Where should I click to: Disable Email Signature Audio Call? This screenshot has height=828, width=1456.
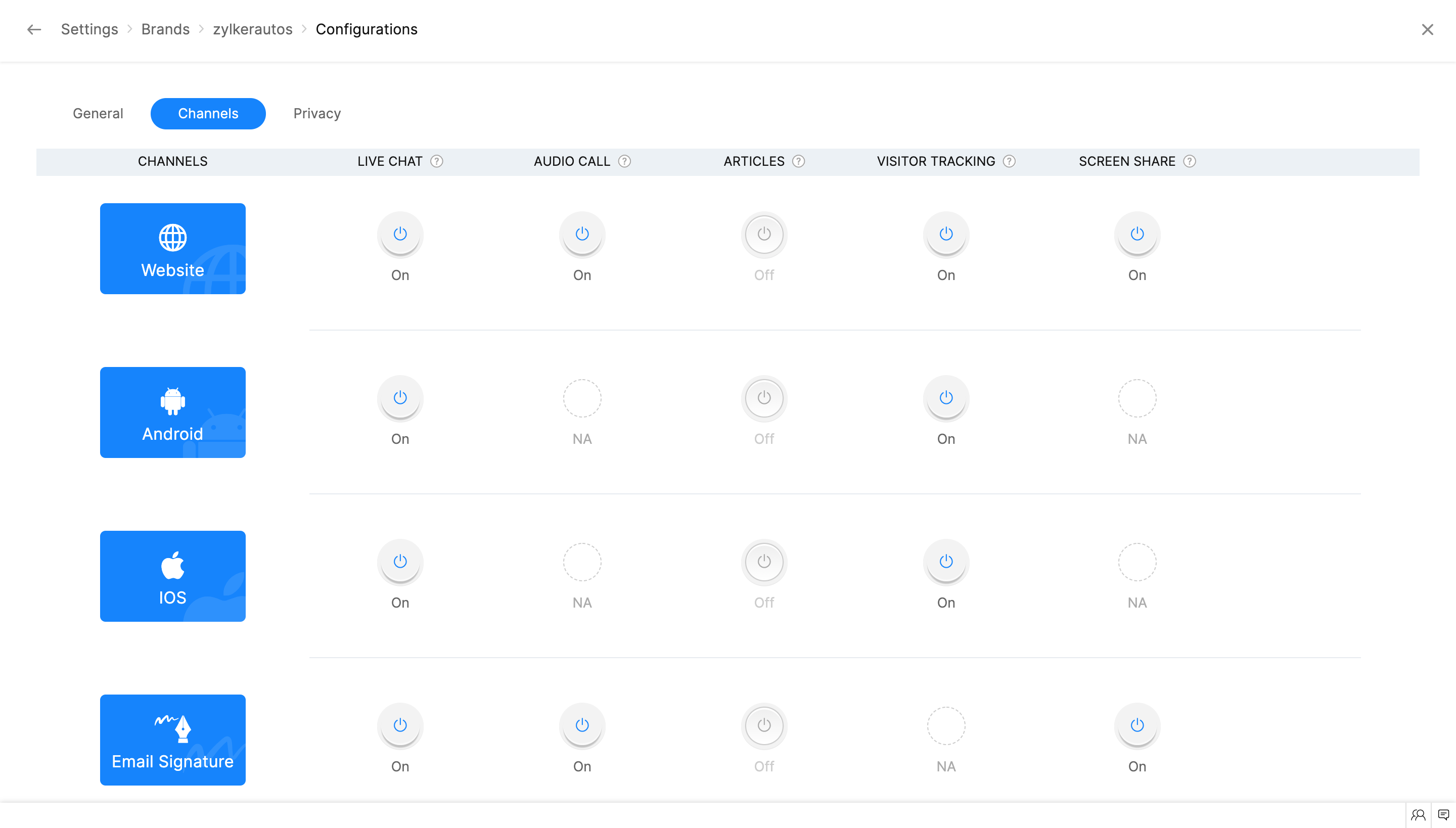582,725
